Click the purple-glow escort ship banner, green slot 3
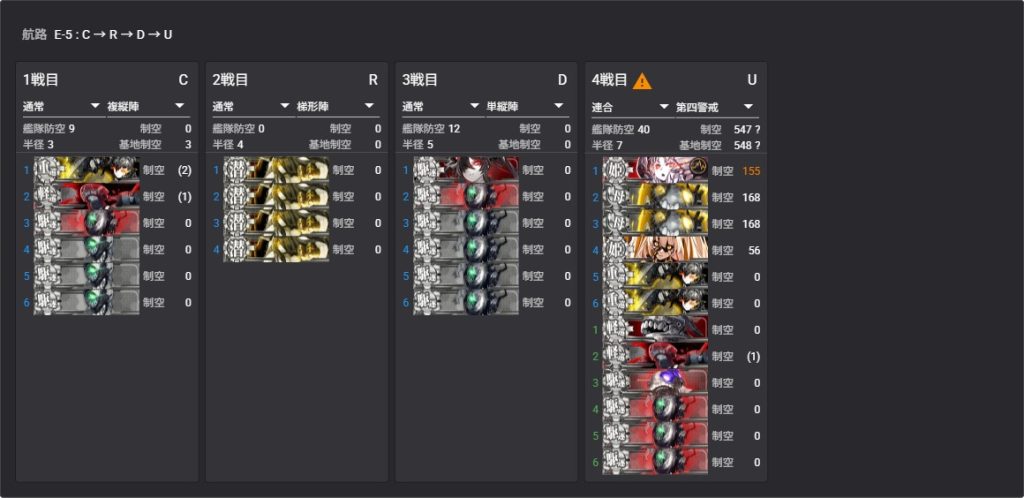The image size is (1024, 498). pos(655,382)
